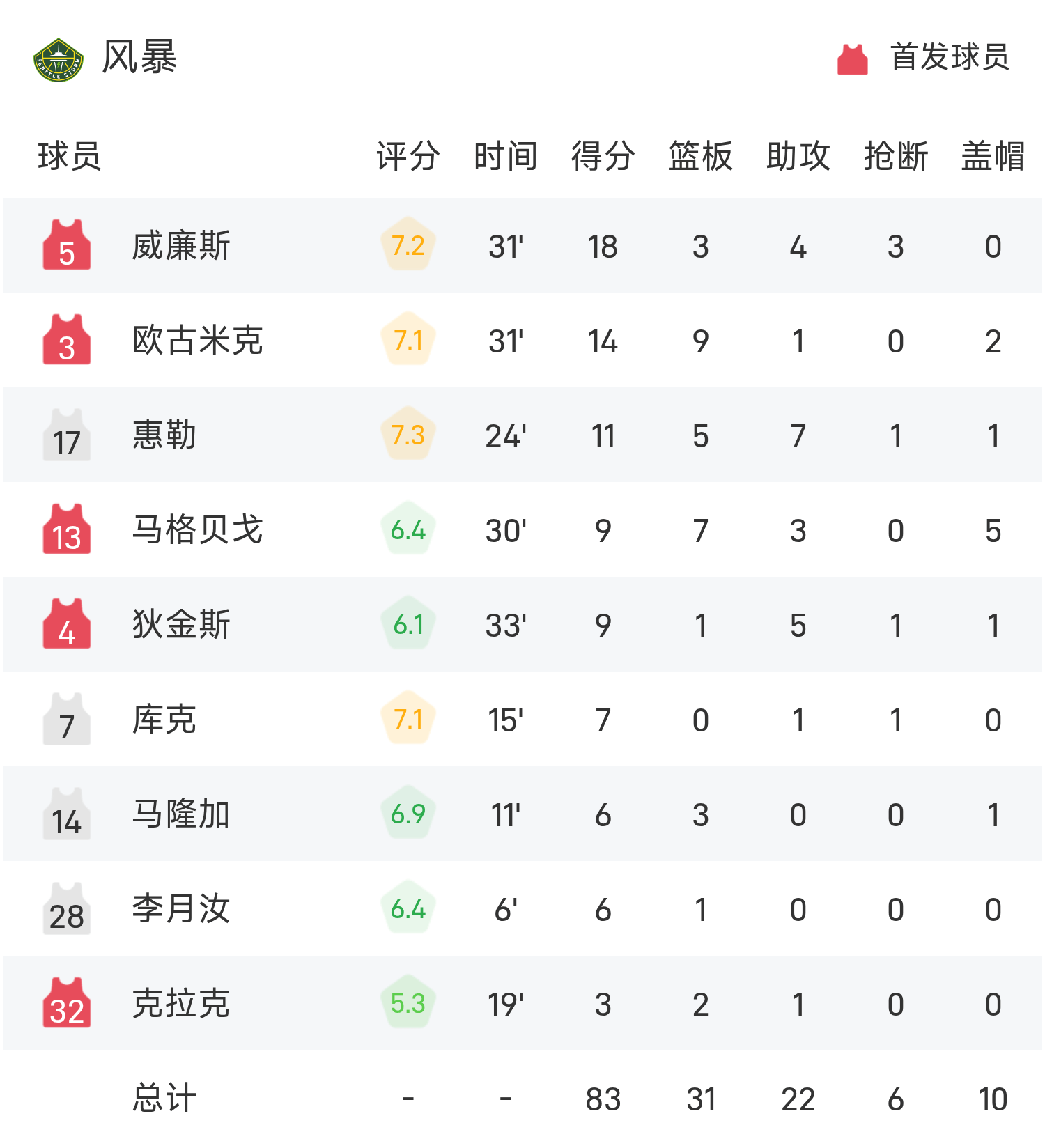
Task: Click the 7.3 rating badge for 惠勒
Action: 408,435
